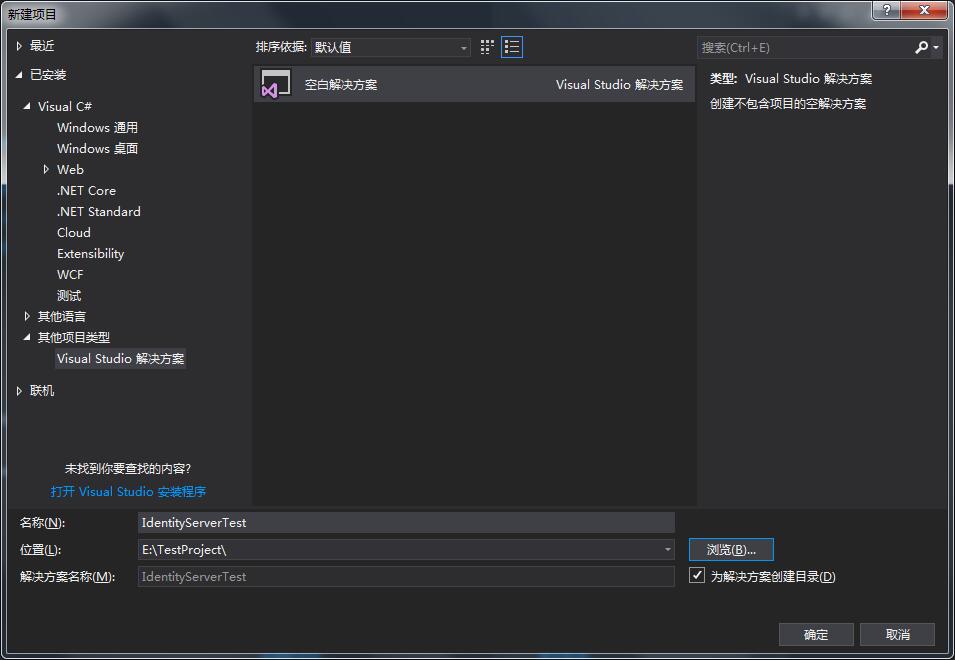Switch to medium icons list view
This screenshot has width=955, height=660.
pyautogui.click(x=512, y=47)
